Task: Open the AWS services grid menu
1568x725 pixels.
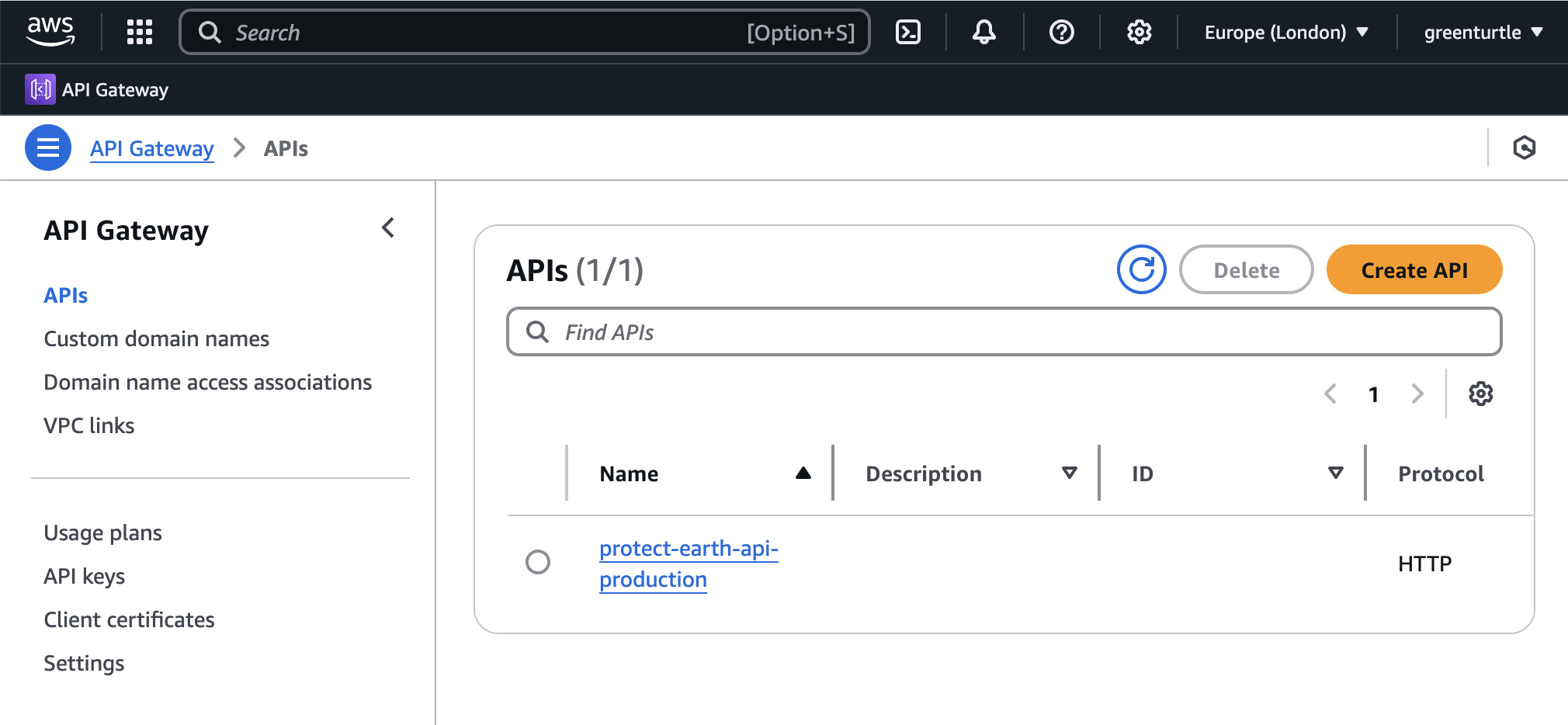Action: point(140,32)
